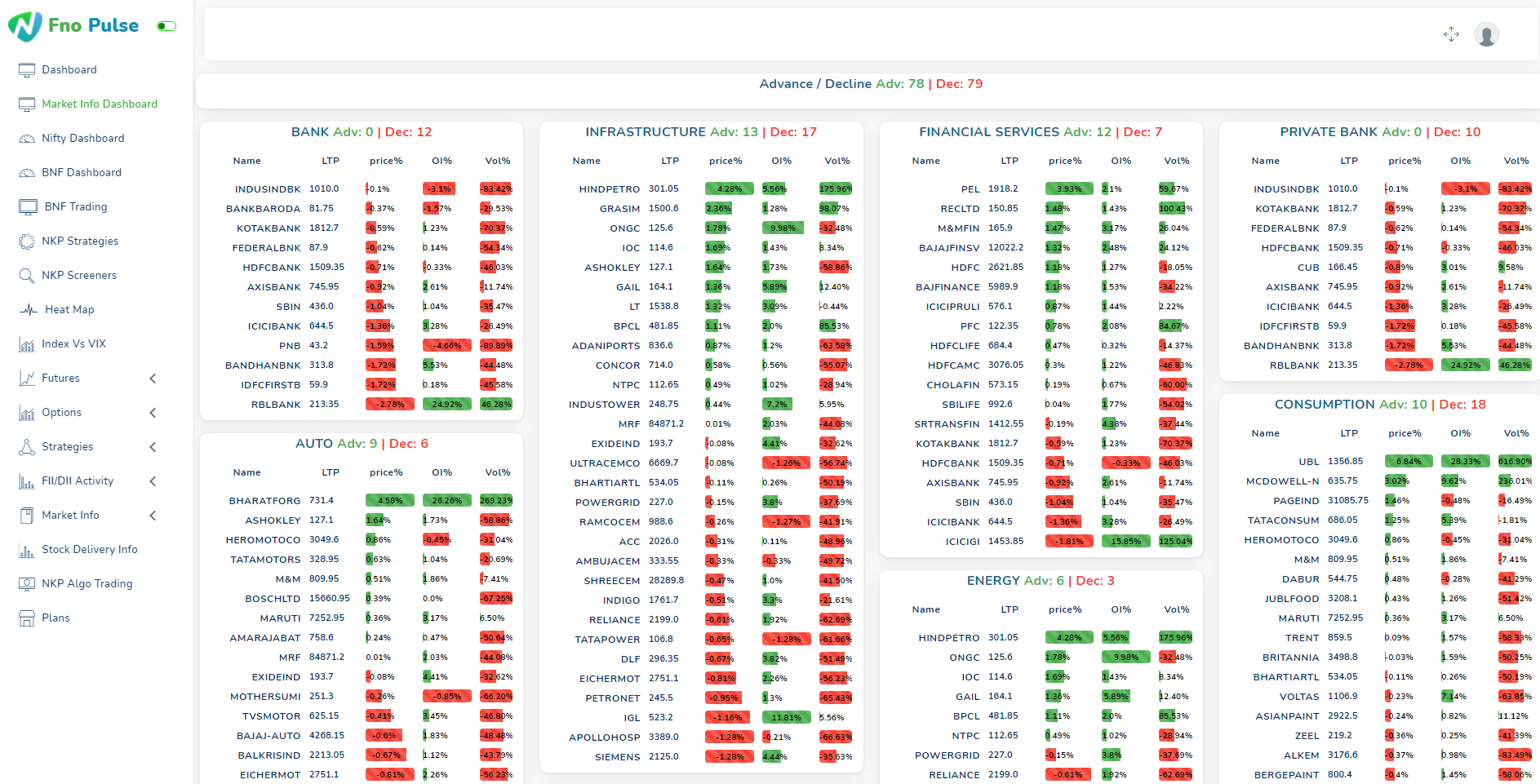The width and height of the screenshot is (1540, 784).
Task: Click the NKP Algo Trading icon
Action: (27, 584)
